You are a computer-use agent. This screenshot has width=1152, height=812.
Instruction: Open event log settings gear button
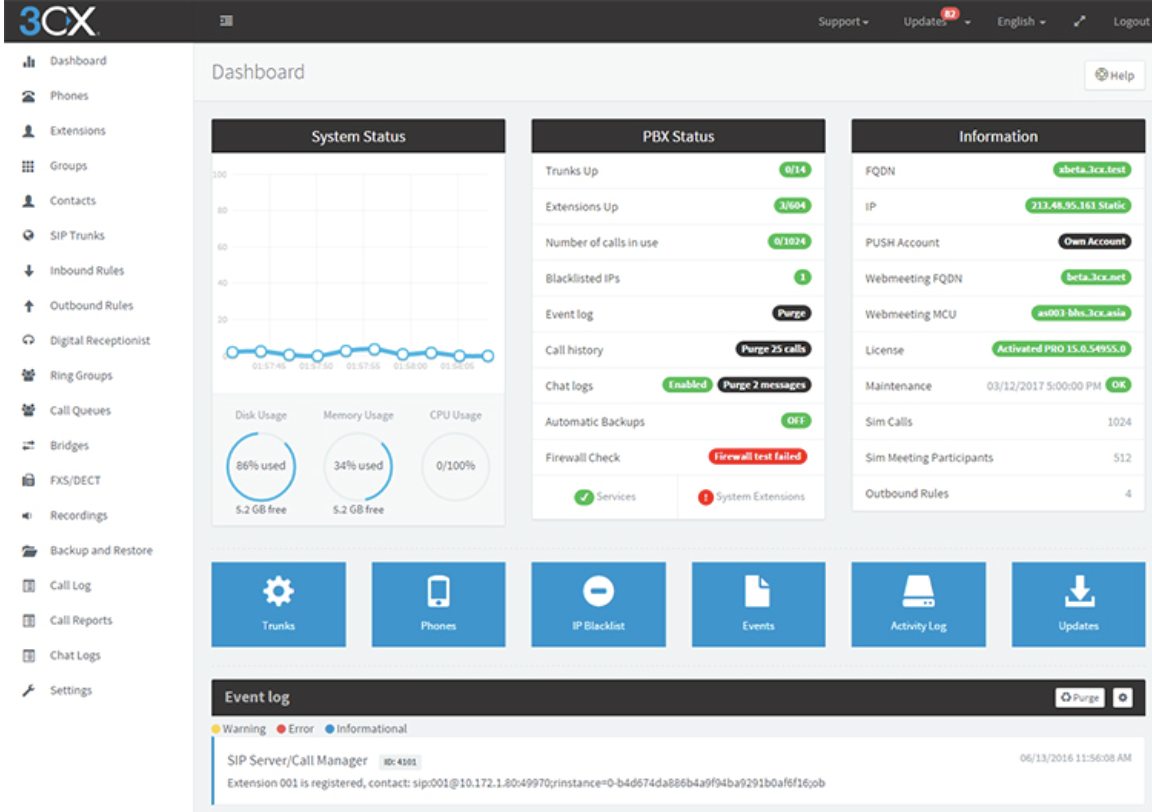tap(1122, 697)
